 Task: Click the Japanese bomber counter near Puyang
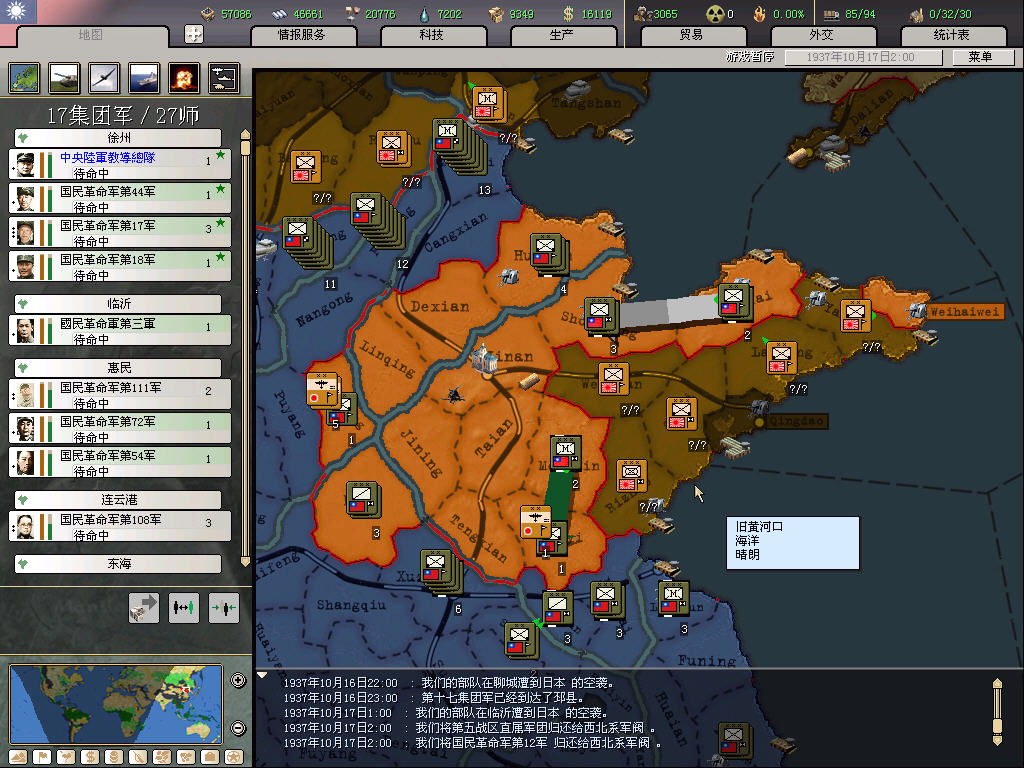(x=322, y=390)
